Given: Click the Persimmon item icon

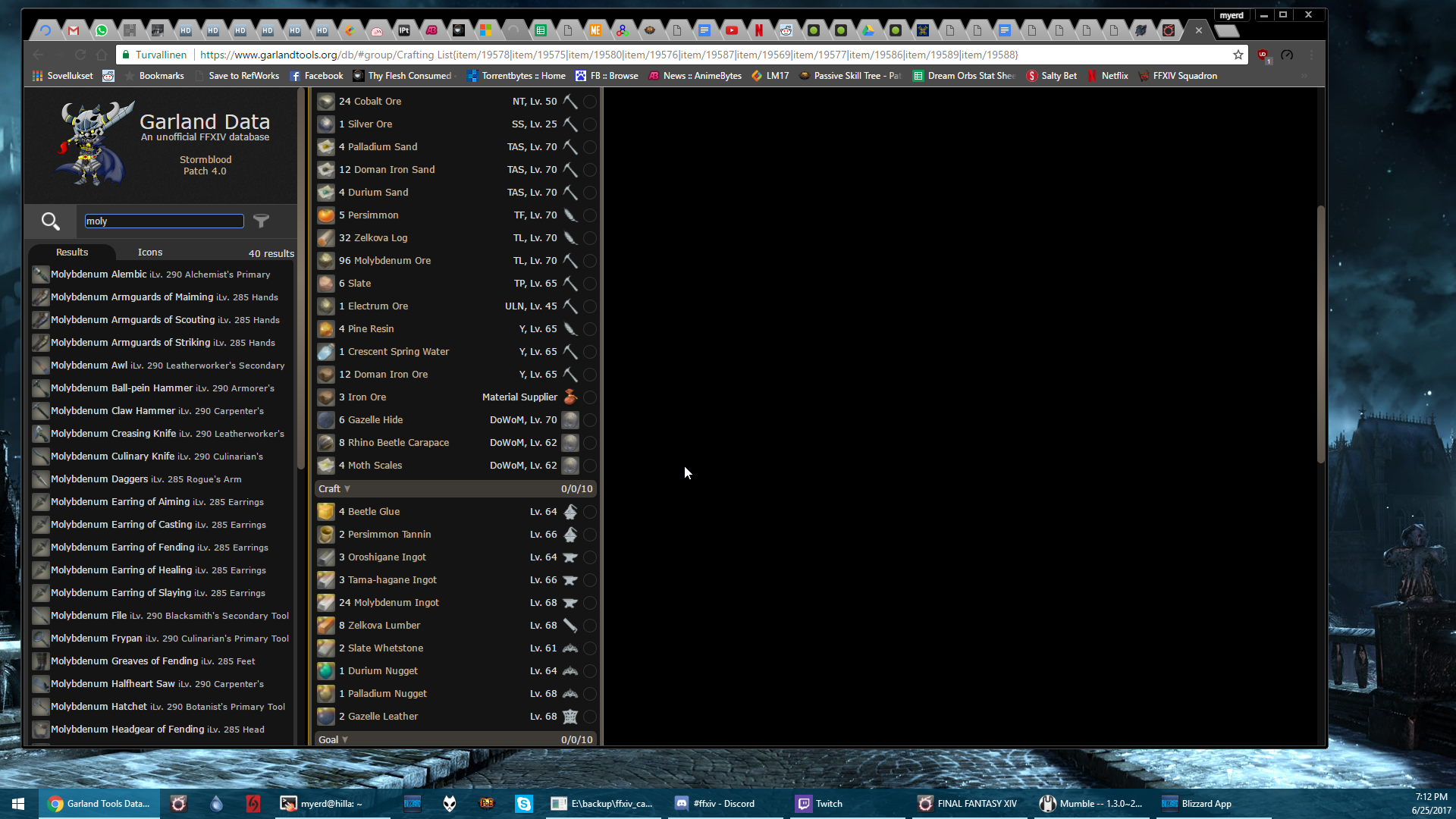Looking at the screenshot, I should click(x=325, y=215).
